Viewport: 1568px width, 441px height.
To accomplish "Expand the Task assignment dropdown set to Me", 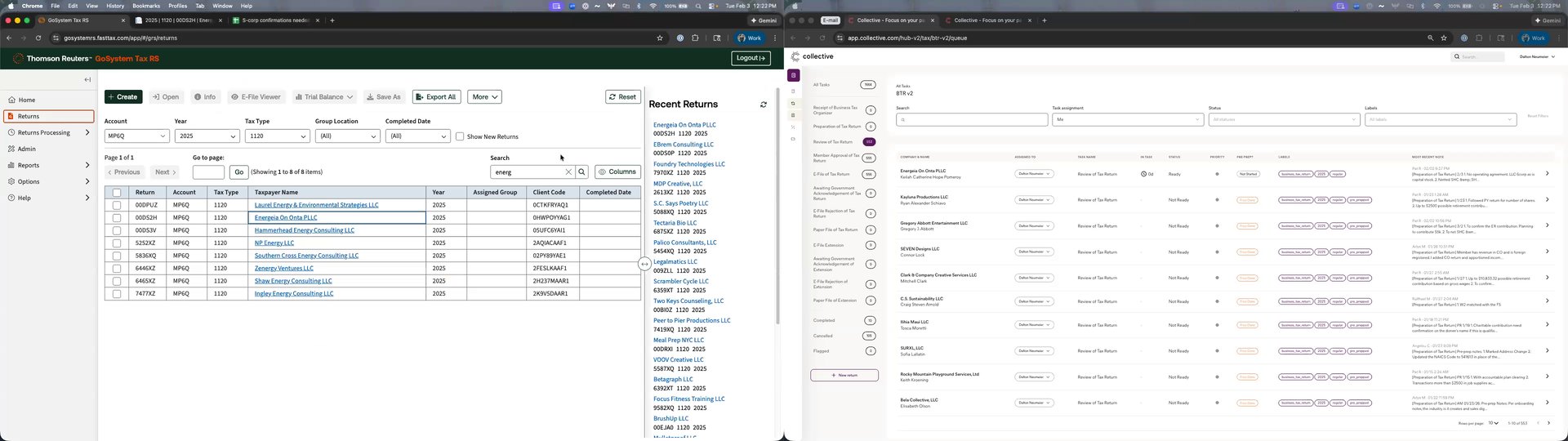I will pyautogui.click(x=1128, y=120).
